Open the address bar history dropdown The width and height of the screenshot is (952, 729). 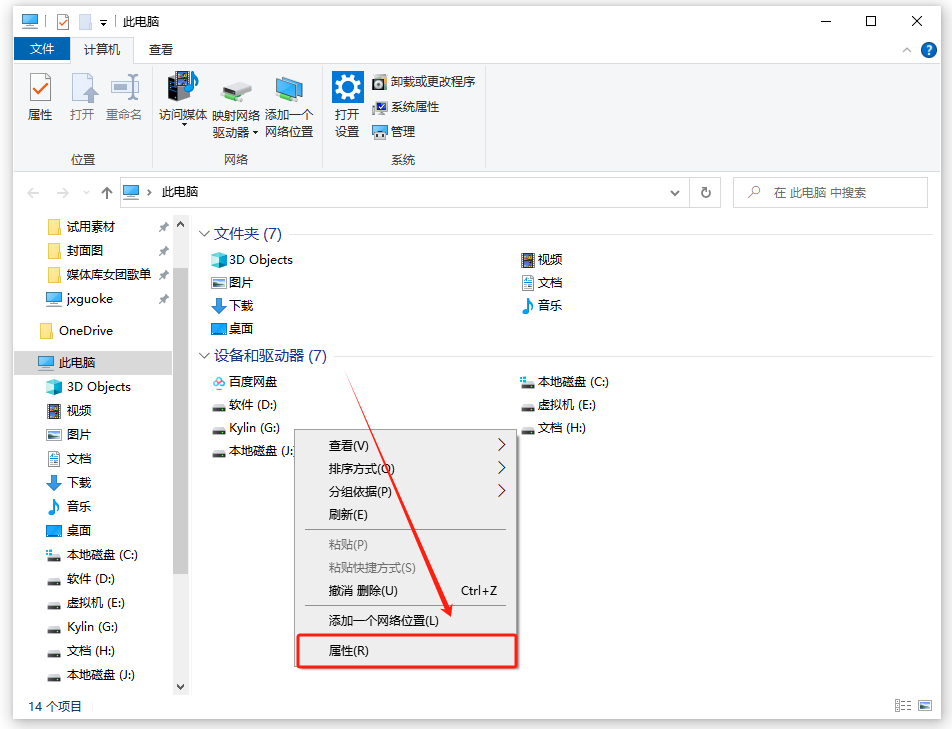tap(675, 192)
